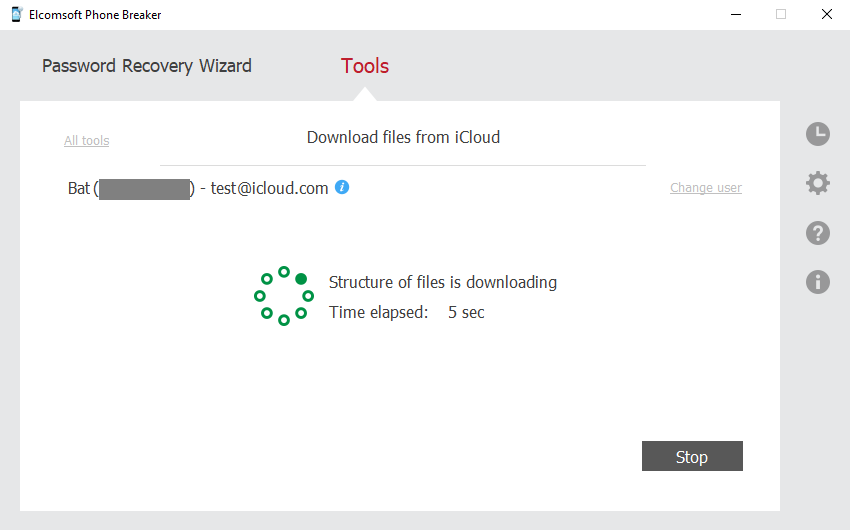
Task: Click the green loading spinner
Action: [x=284, y=296]
